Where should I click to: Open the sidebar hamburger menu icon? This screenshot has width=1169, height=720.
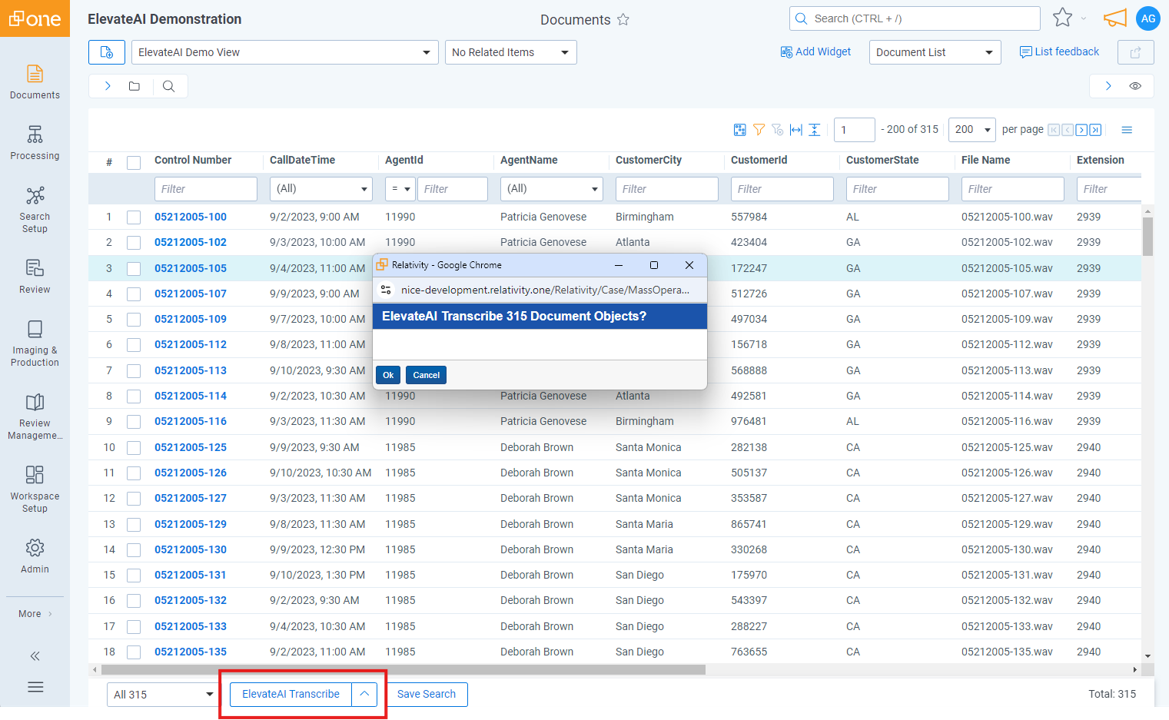34,687
